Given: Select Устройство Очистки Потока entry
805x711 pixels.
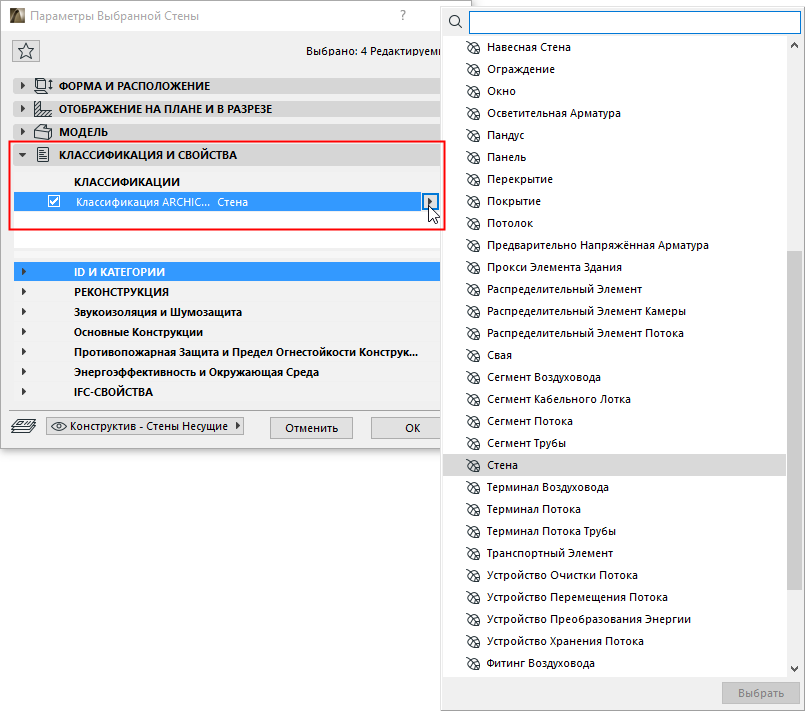Looking at the screenshot, I should coord(615,575).
